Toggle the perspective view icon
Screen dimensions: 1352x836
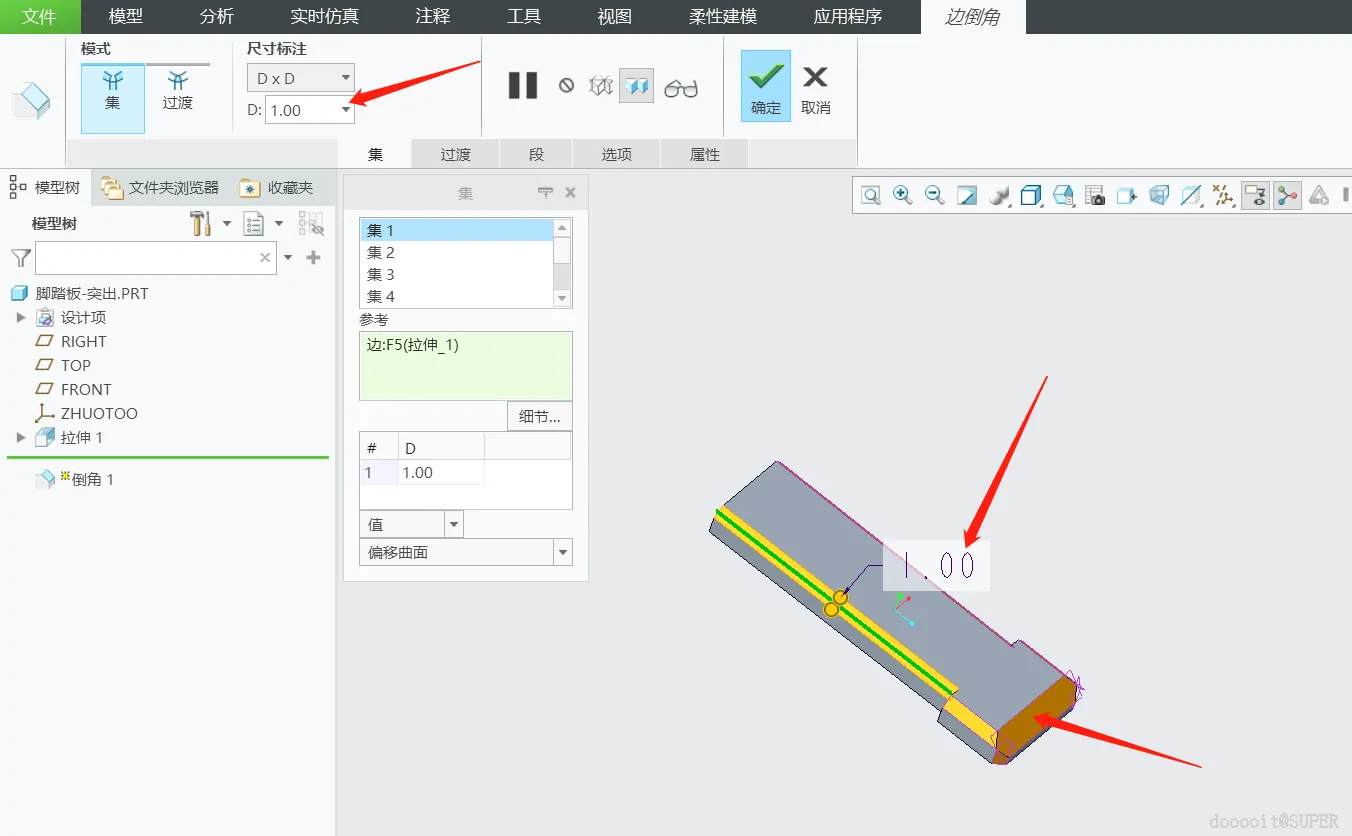(x=1159, y=195)
